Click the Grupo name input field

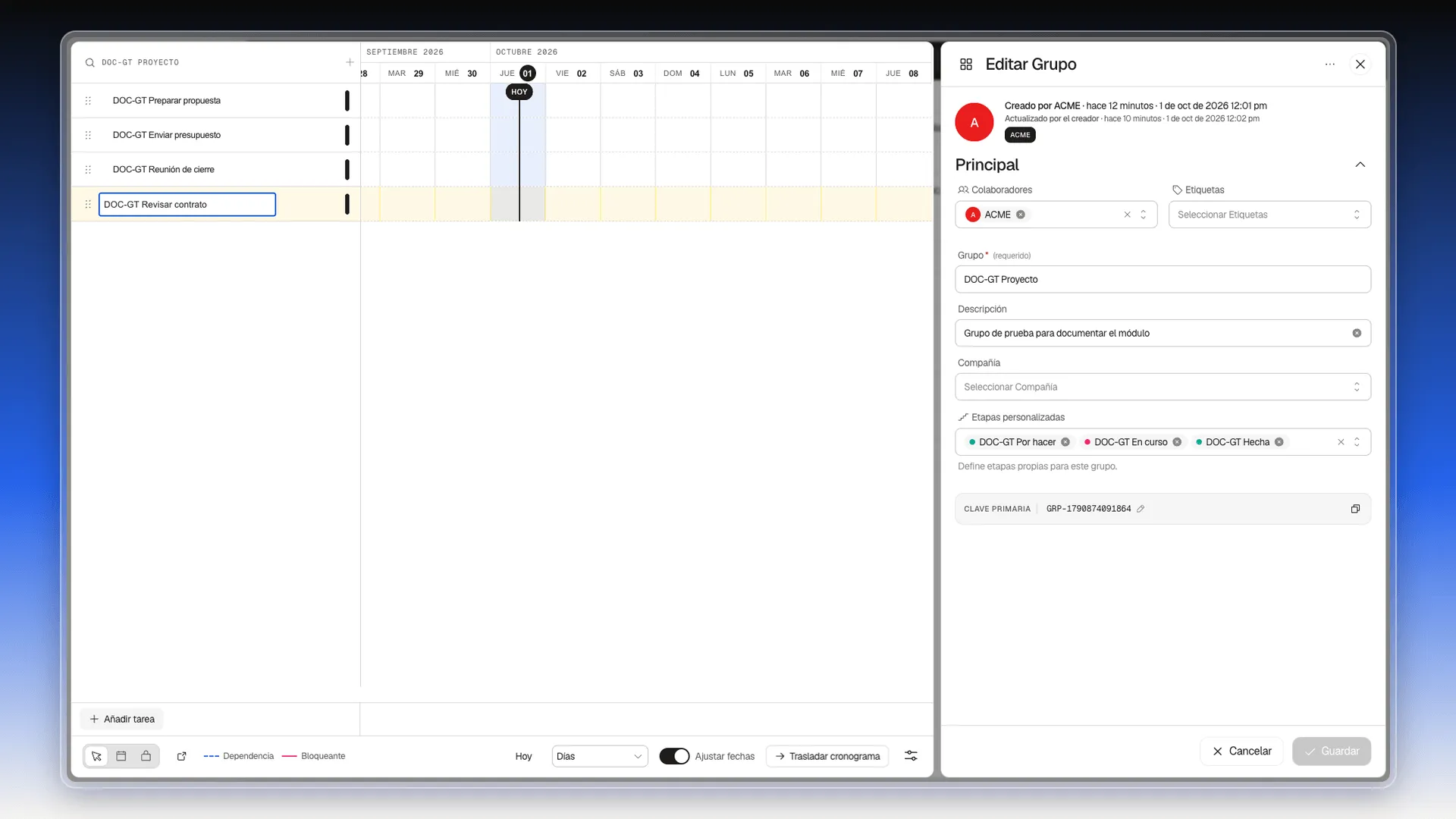coord(1163,279)
